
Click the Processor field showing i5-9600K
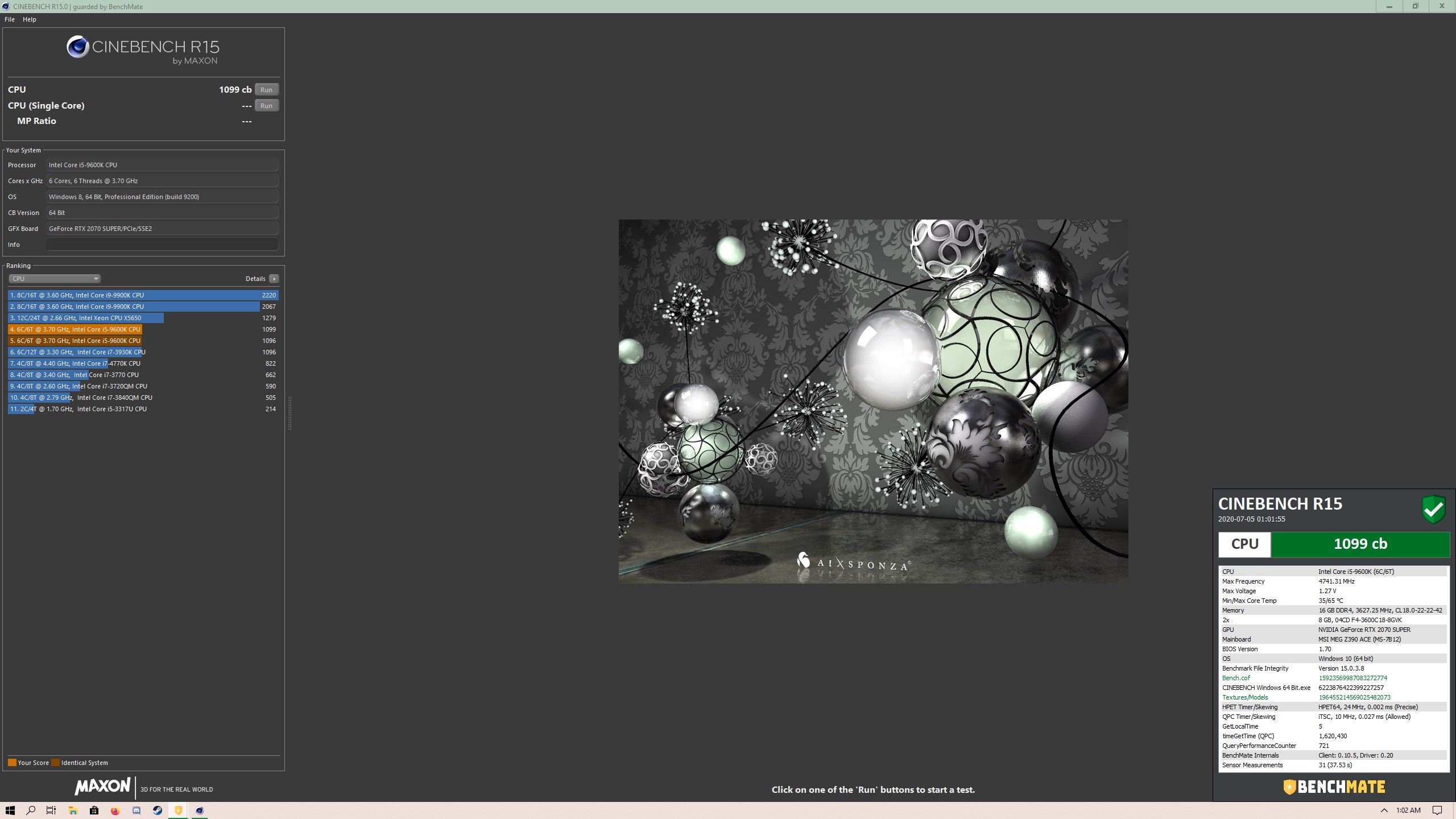pyautogui.click(x=162, y=165)
